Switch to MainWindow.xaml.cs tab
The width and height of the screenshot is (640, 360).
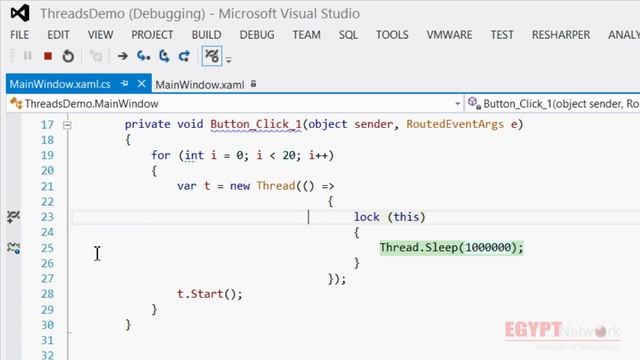(x=60, y=84)
